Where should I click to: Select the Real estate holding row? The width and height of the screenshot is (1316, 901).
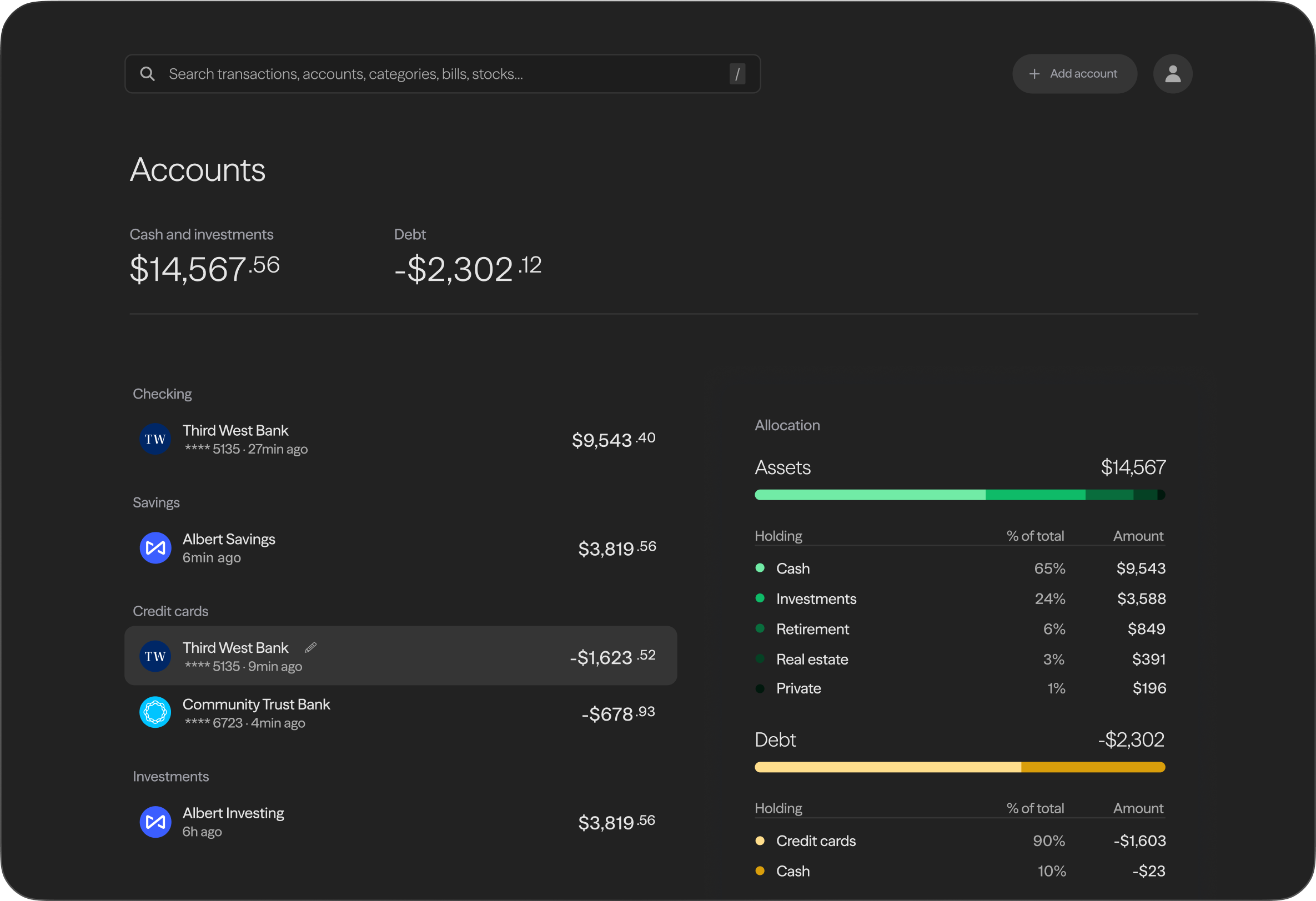(x=960, y=659)
